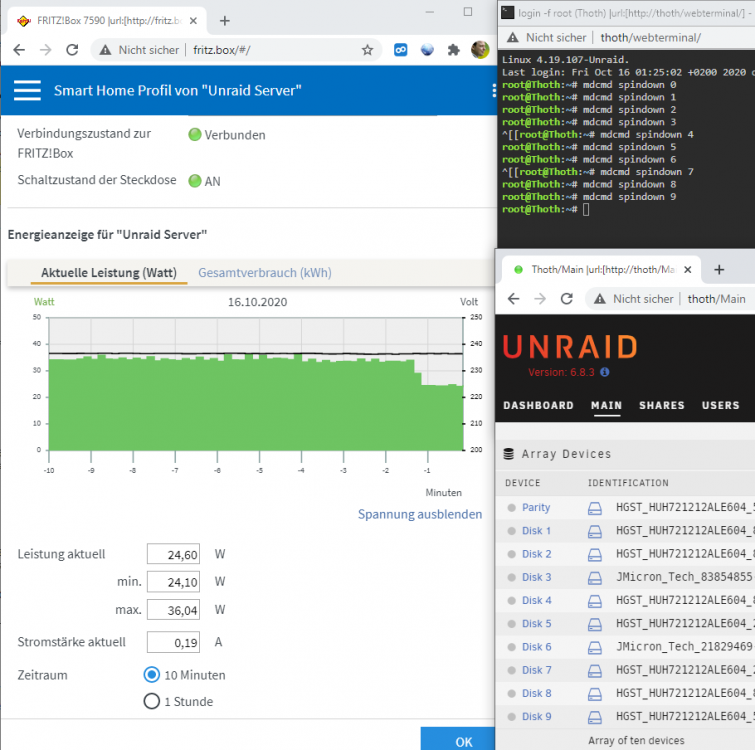Open the Unraid SHARES tab
This screenshot has width=755, height=750.
[x=662, y=405]
